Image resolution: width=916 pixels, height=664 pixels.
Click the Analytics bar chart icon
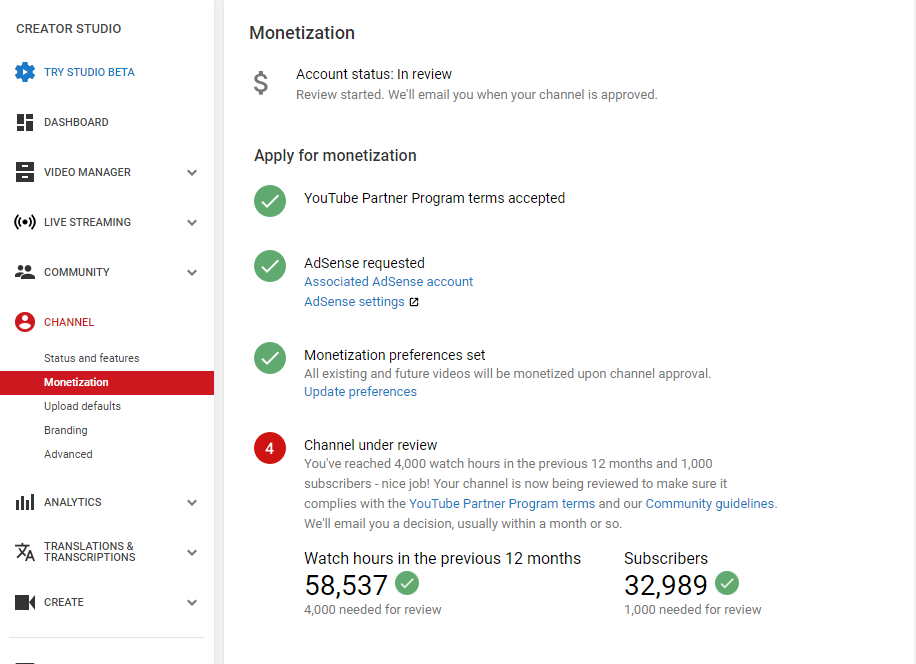(x=25, y=502)
